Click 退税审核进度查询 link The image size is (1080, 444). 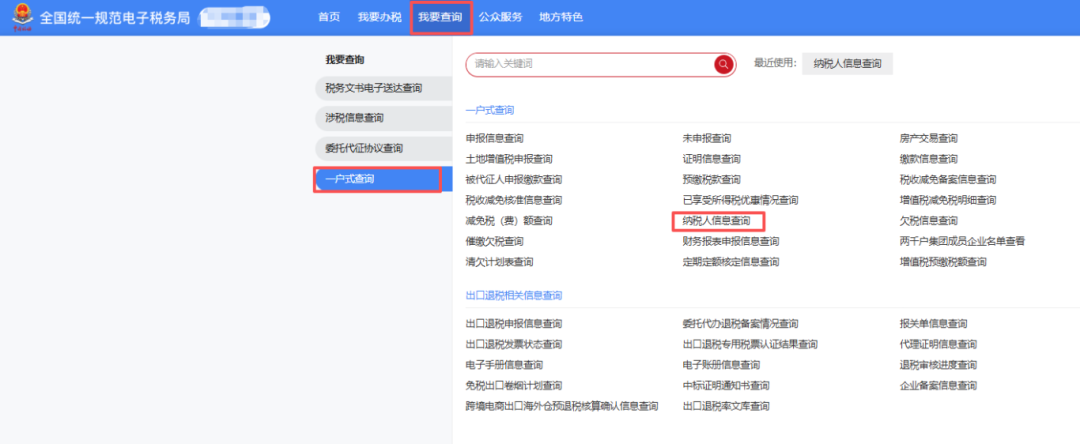tap(938, 365)
